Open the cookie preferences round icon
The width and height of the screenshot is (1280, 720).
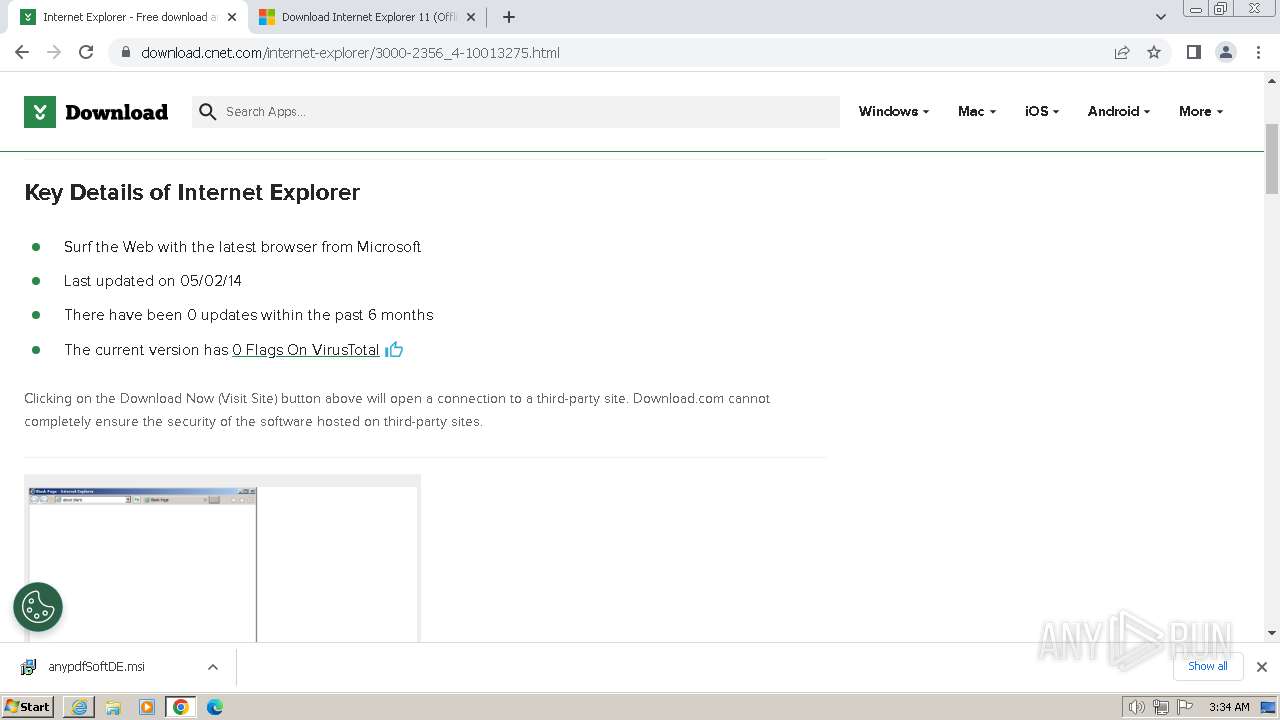pos(38,607)
